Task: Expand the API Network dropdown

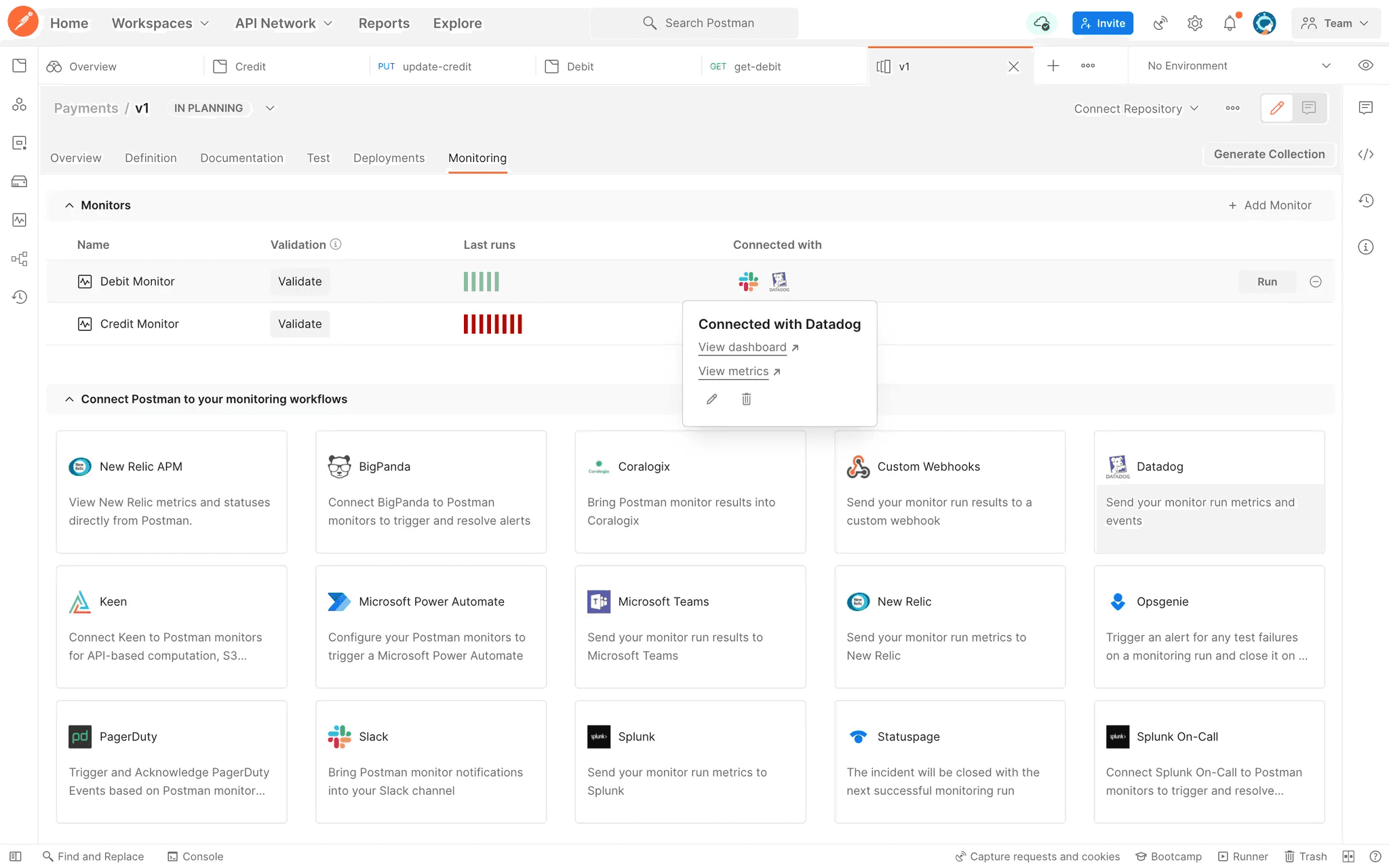Action: pos(283,23)
